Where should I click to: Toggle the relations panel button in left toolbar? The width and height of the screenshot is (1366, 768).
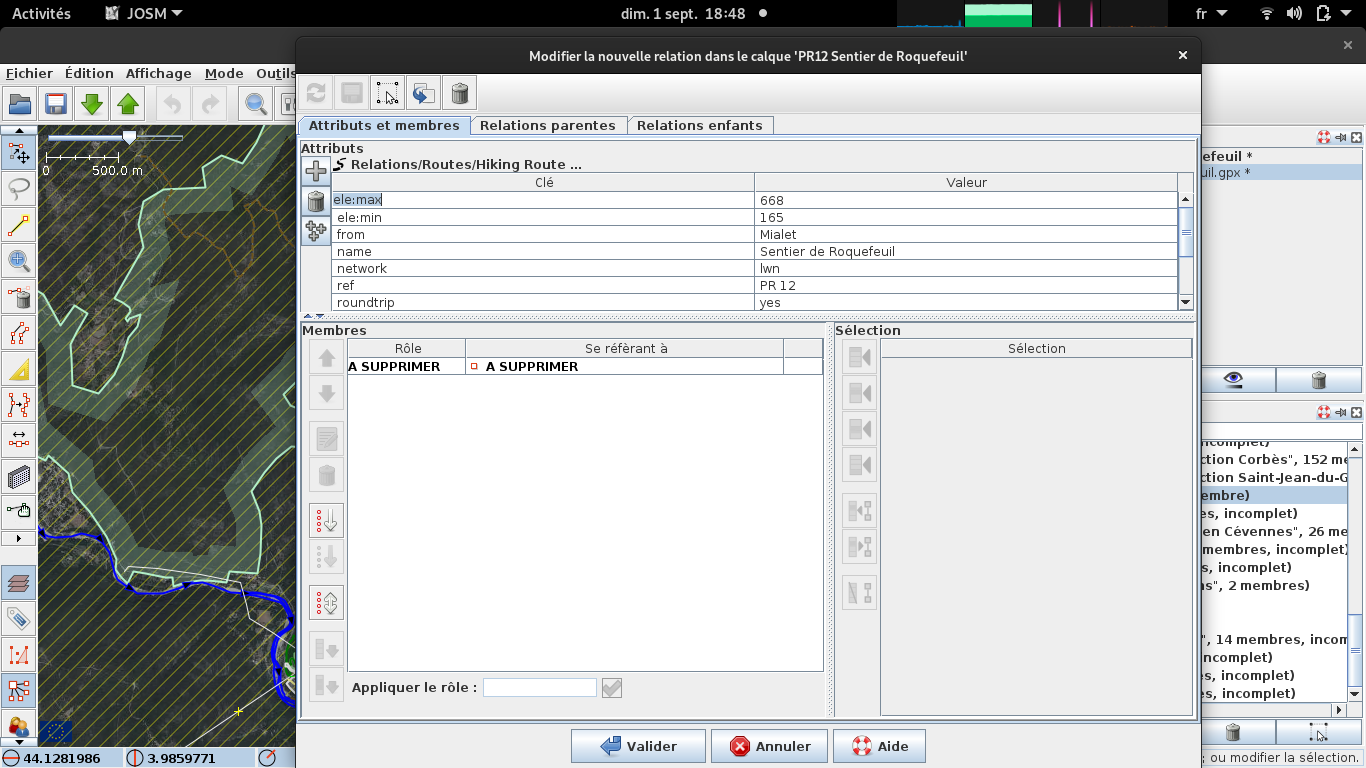[18, 689]
